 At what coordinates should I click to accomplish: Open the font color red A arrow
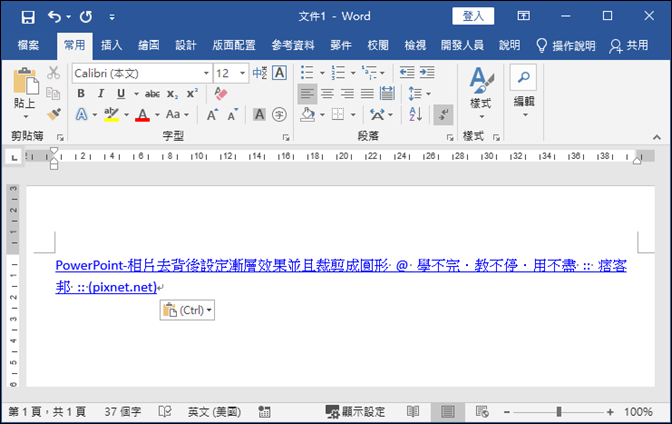pos(157,114)
